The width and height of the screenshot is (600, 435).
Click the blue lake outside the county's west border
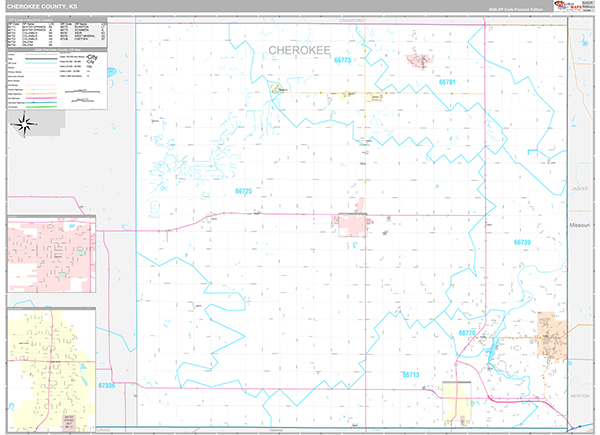point(111,72)
